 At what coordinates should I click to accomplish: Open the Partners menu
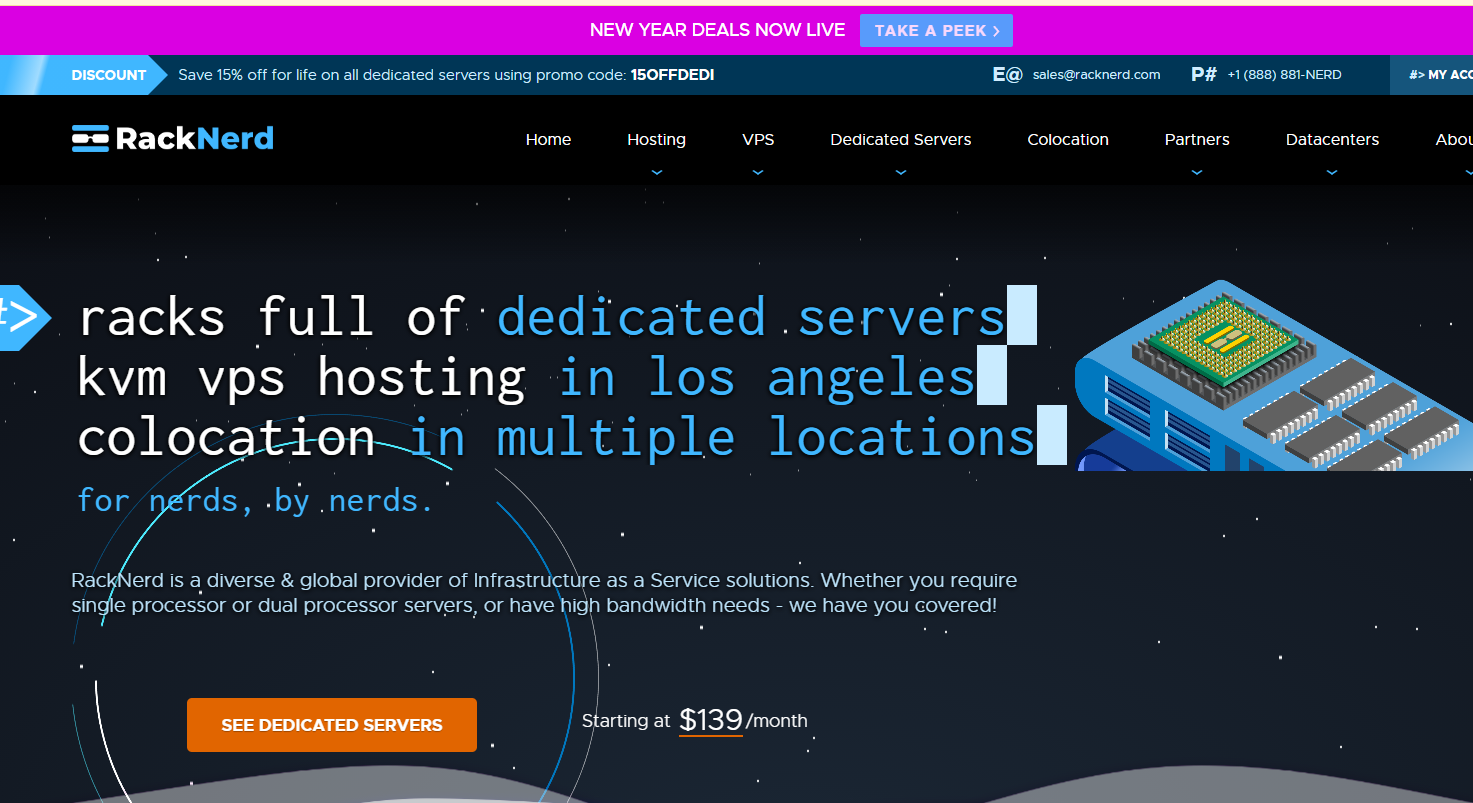pos(1197,140)
